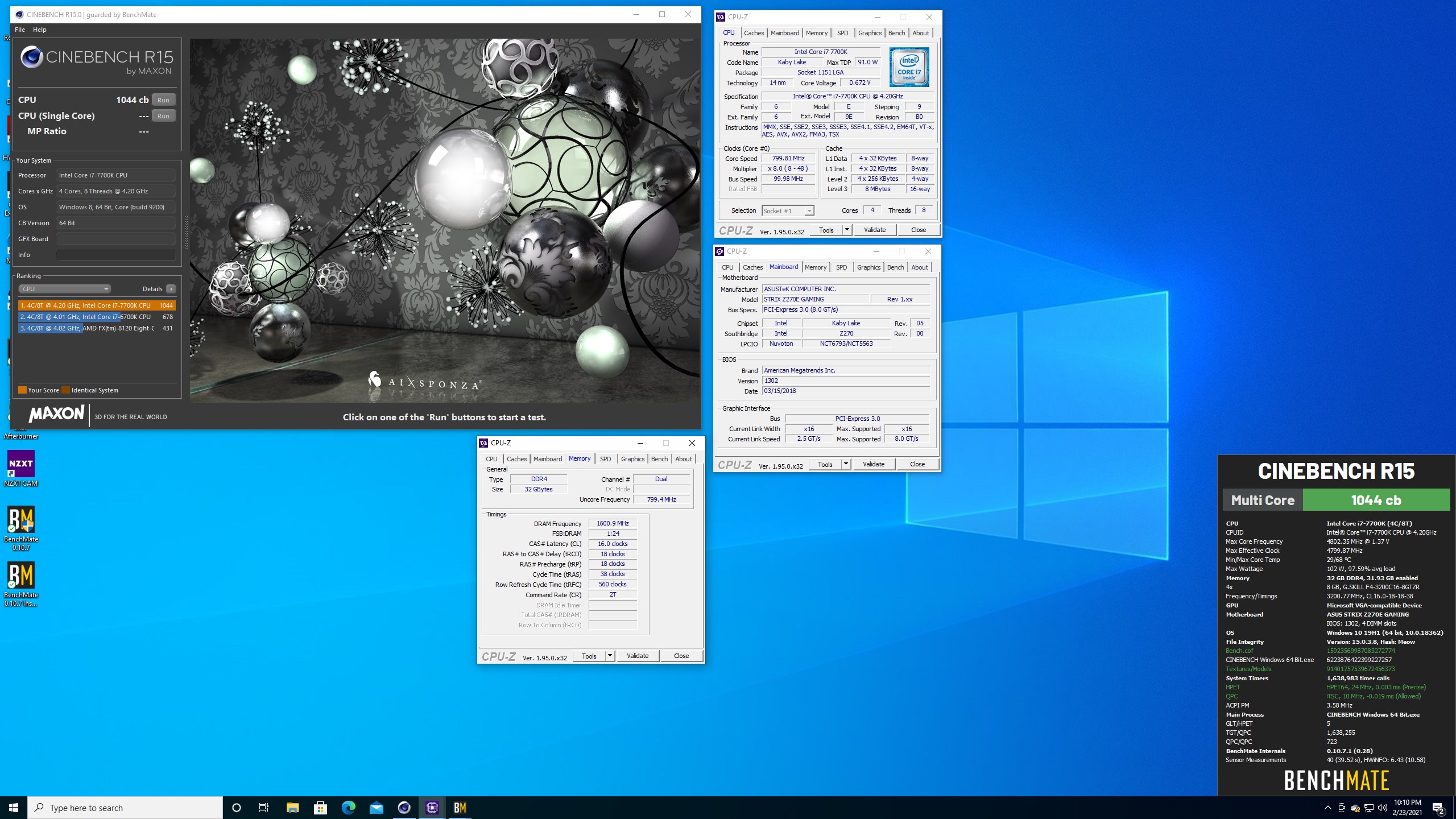Click Validate in Mainboard CPU-Z window
The height and width of the screenshot is (819, 1456).
coord(874,464)
